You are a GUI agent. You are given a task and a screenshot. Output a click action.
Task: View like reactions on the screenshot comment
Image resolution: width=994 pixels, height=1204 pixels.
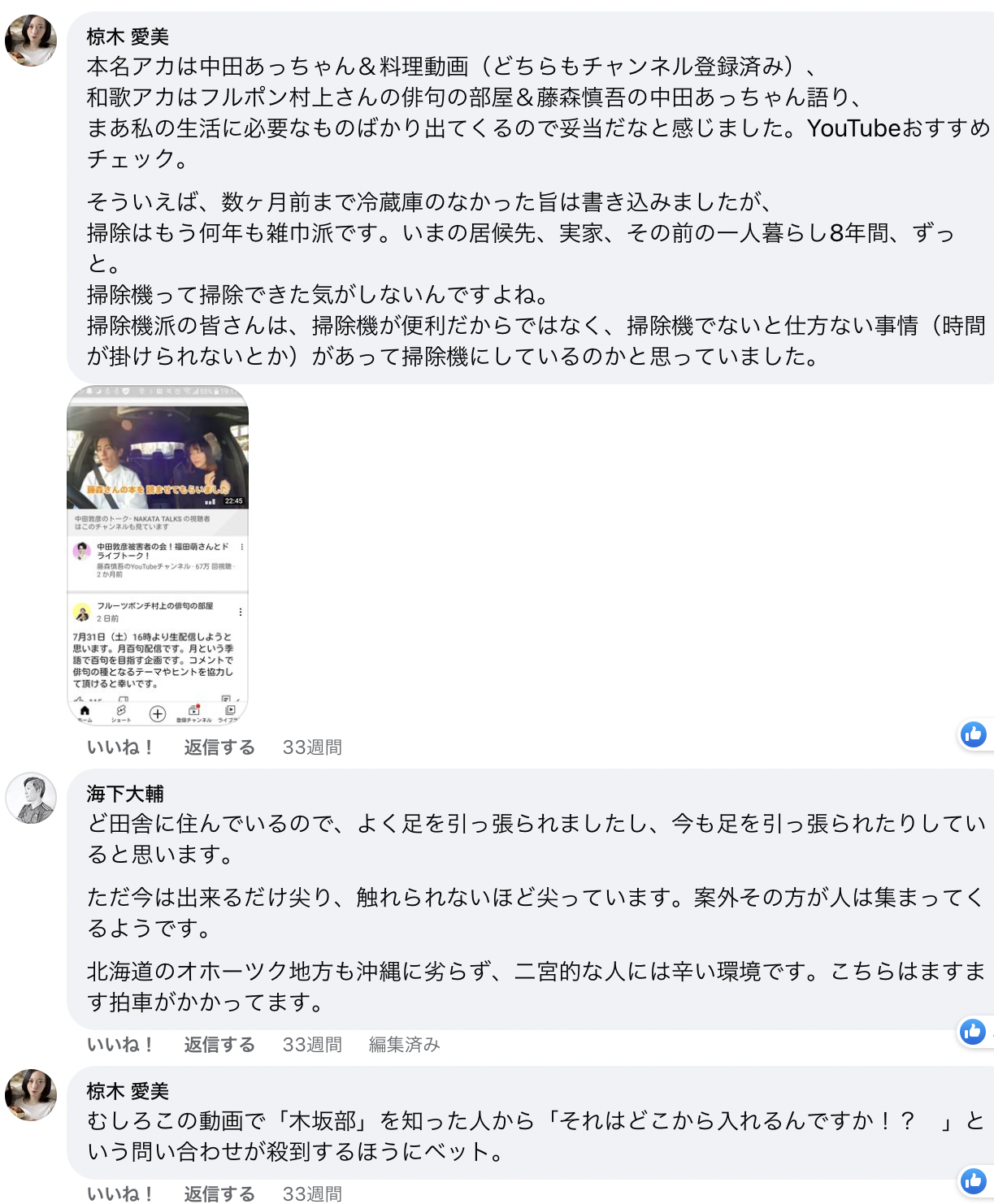coord(973,734)
